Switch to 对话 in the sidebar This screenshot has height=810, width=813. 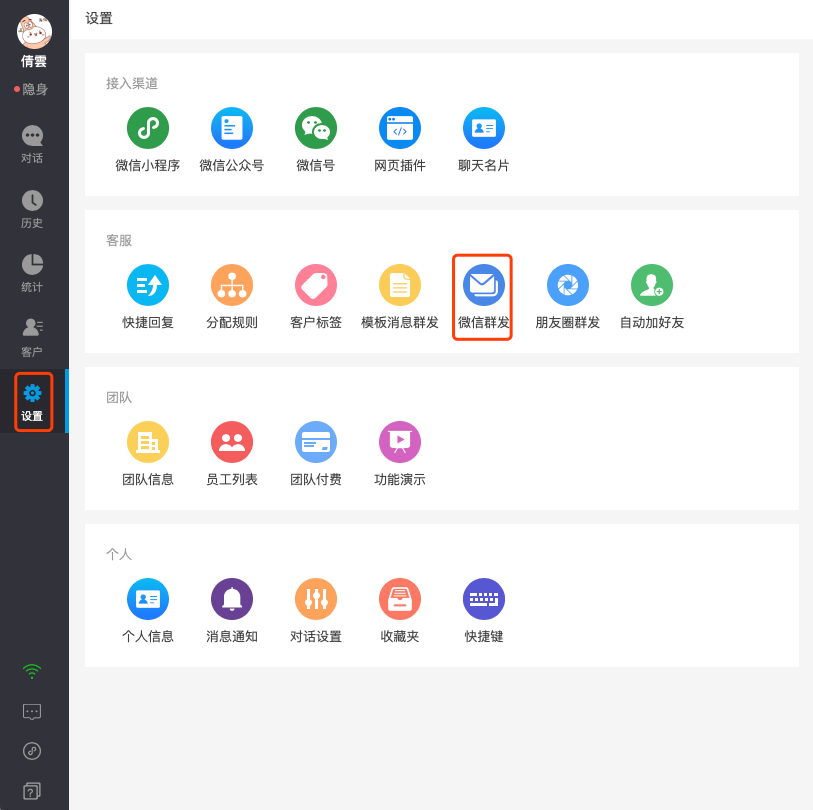32,144
